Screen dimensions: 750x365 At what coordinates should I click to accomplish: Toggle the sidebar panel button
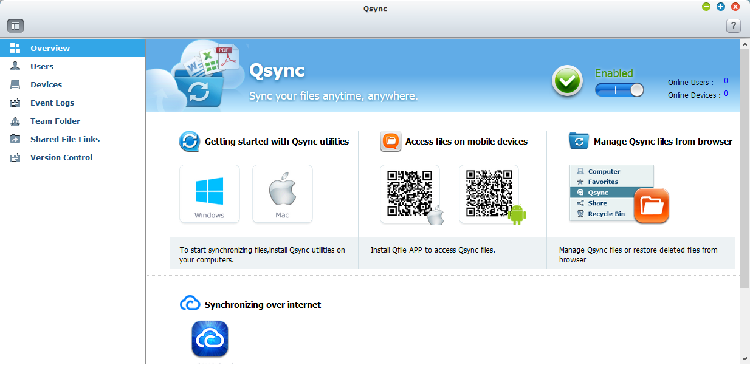(15, 26)
